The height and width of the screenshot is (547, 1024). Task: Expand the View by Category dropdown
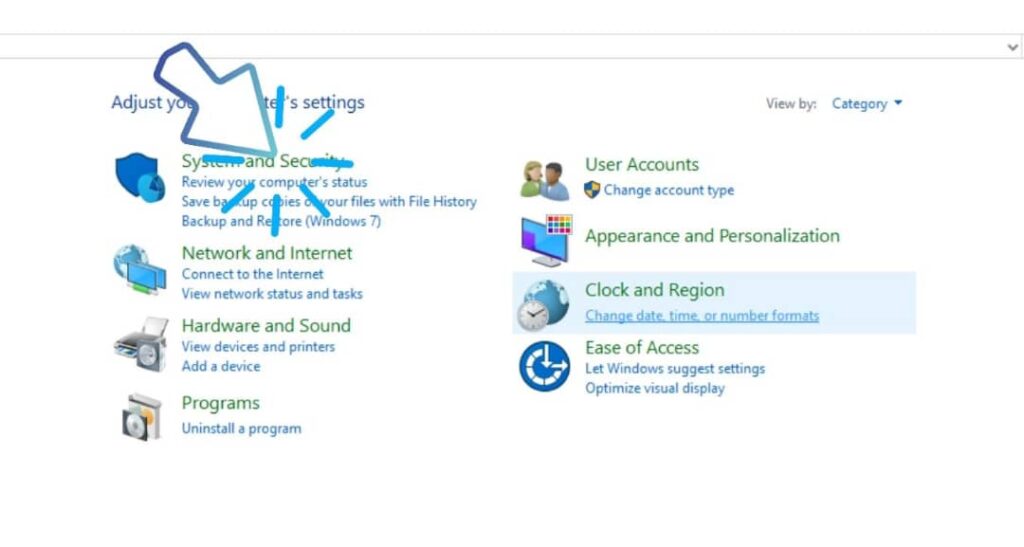866,103
